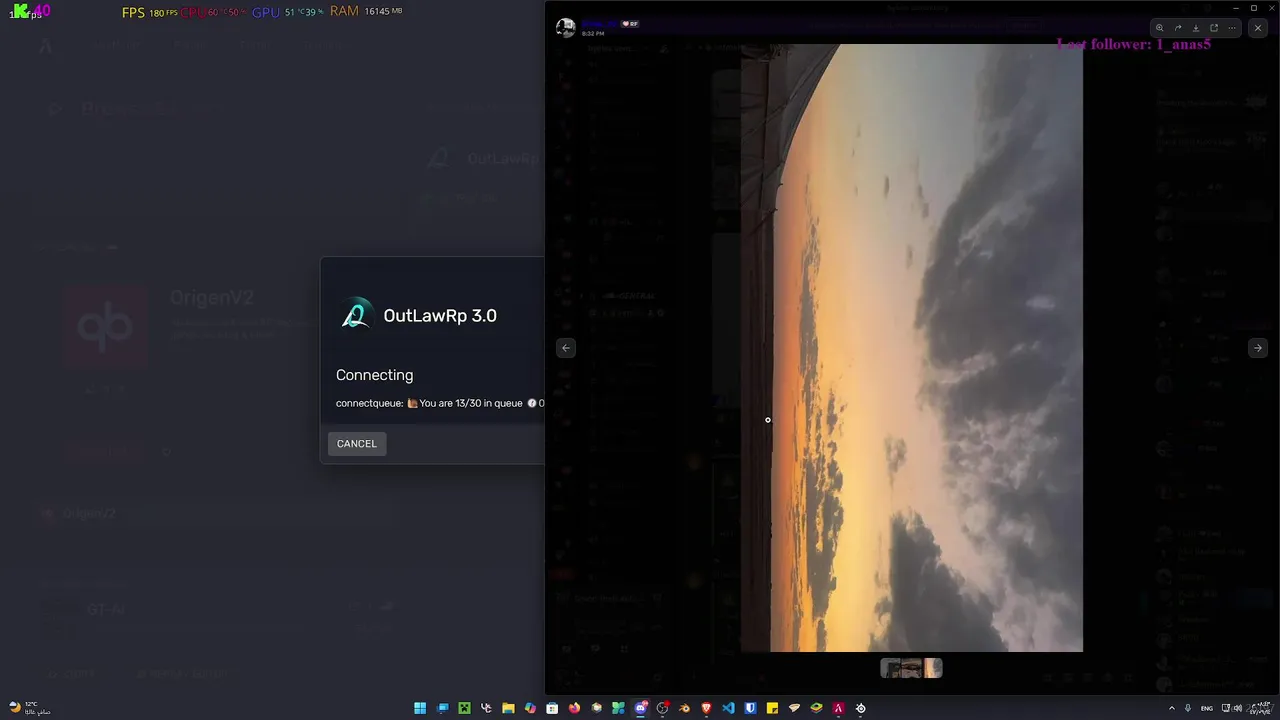This screenshot has height=720, width=1280.
Task: Open Visual Studio Code on the taskbar
Action: tap(728, 708)
